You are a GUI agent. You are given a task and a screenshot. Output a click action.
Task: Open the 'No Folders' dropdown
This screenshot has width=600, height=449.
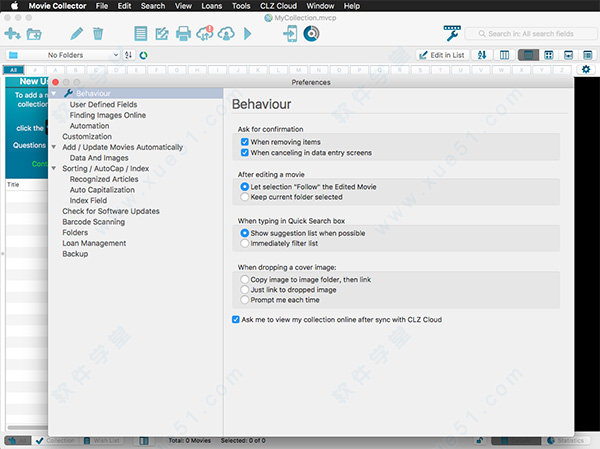63,55
